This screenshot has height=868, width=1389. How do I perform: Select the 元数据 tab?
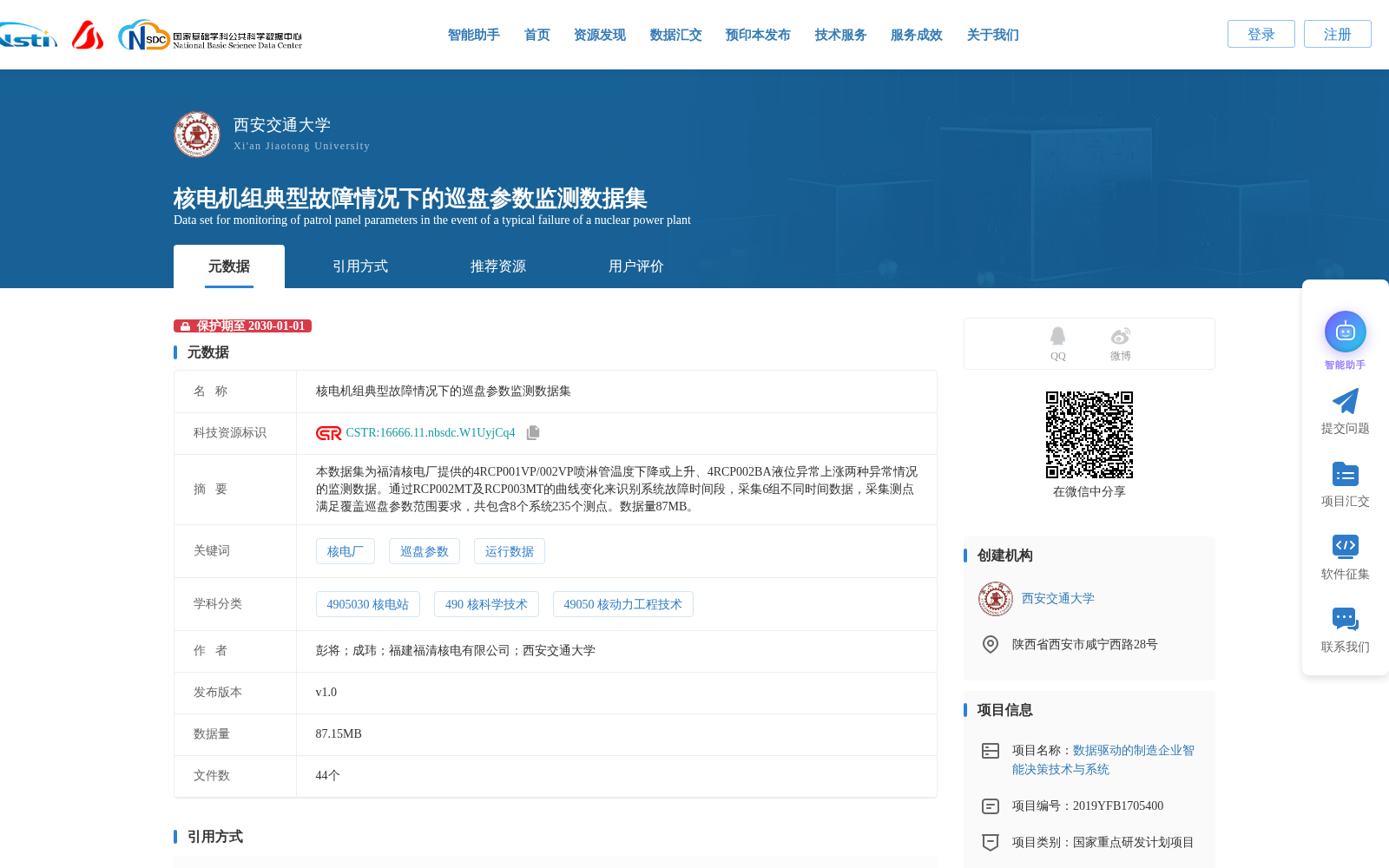(229, 266)
